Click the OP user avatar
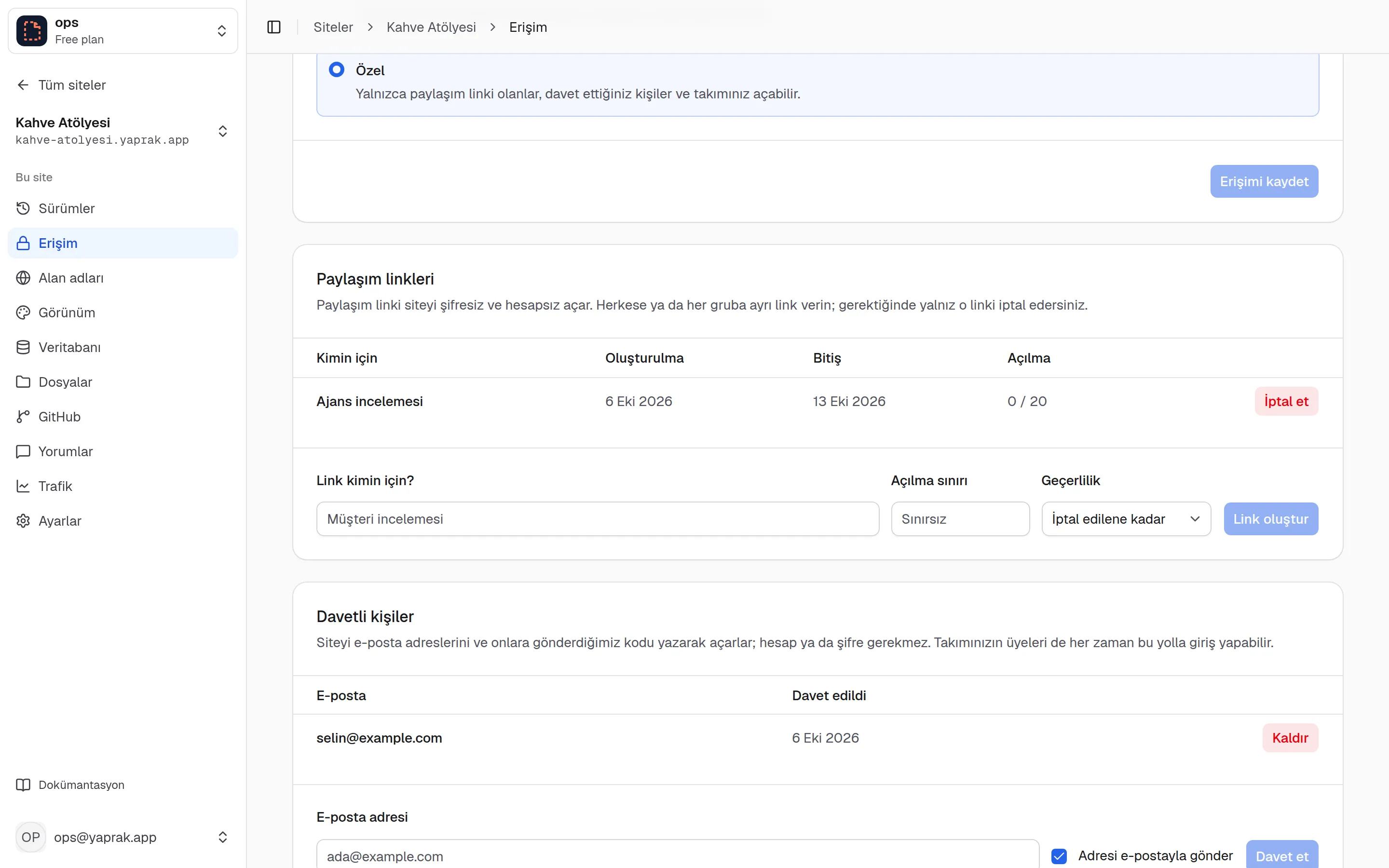1389x868 pixels. tap(30, 837)
